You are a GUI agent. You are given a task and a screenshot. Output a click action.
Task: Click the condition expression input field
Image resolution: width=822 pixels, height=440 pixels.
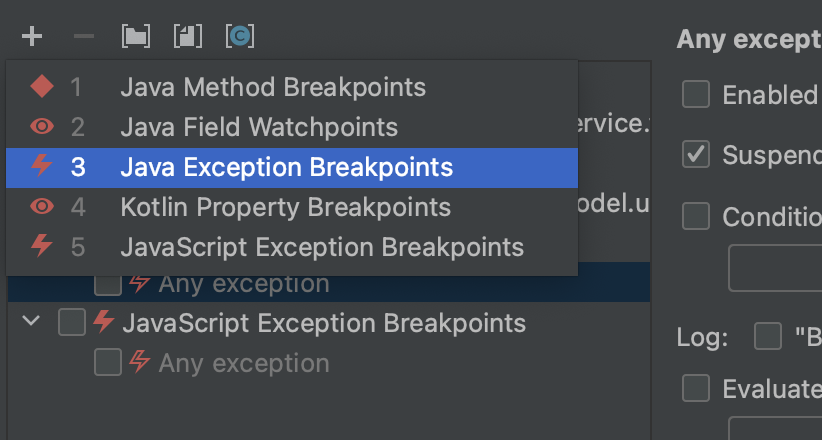click(776, 267)
